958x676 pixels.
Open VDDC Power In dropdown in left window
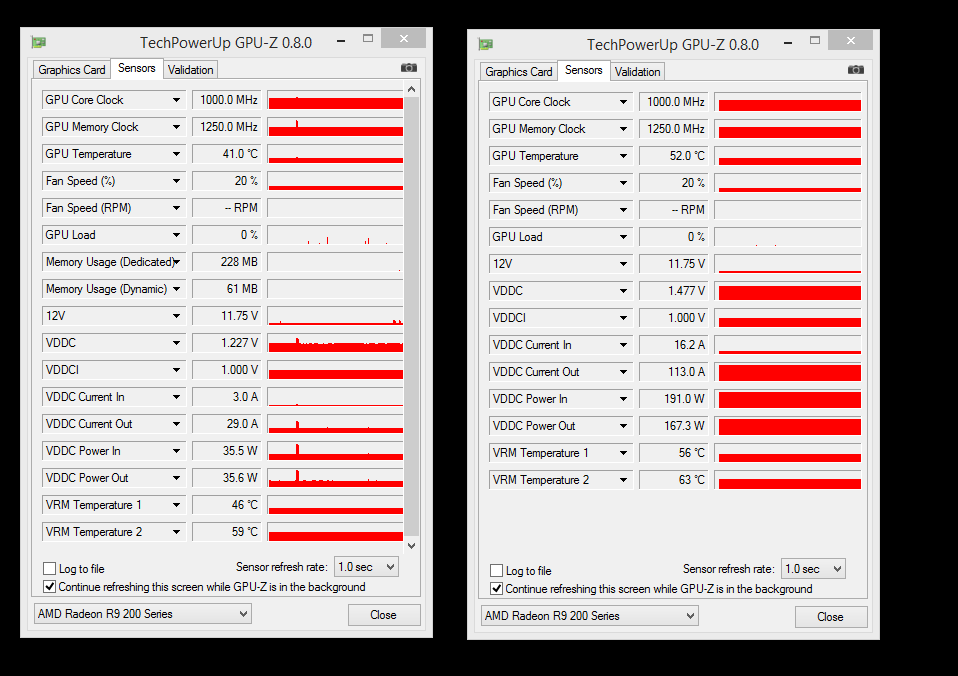click(177, 451)
